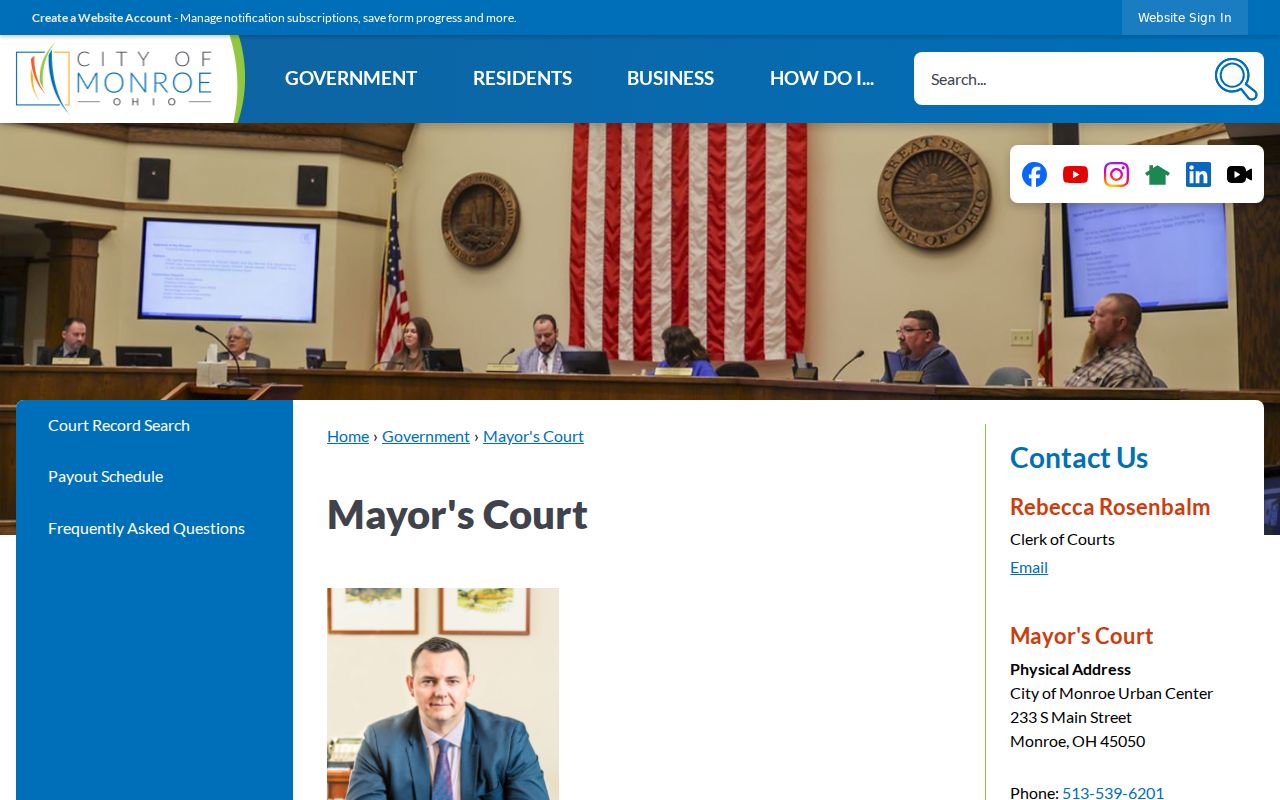Click the Email link for Rebecca Rosenbalm
This screenshot has width=1280, height=800.
[1029, 567]
